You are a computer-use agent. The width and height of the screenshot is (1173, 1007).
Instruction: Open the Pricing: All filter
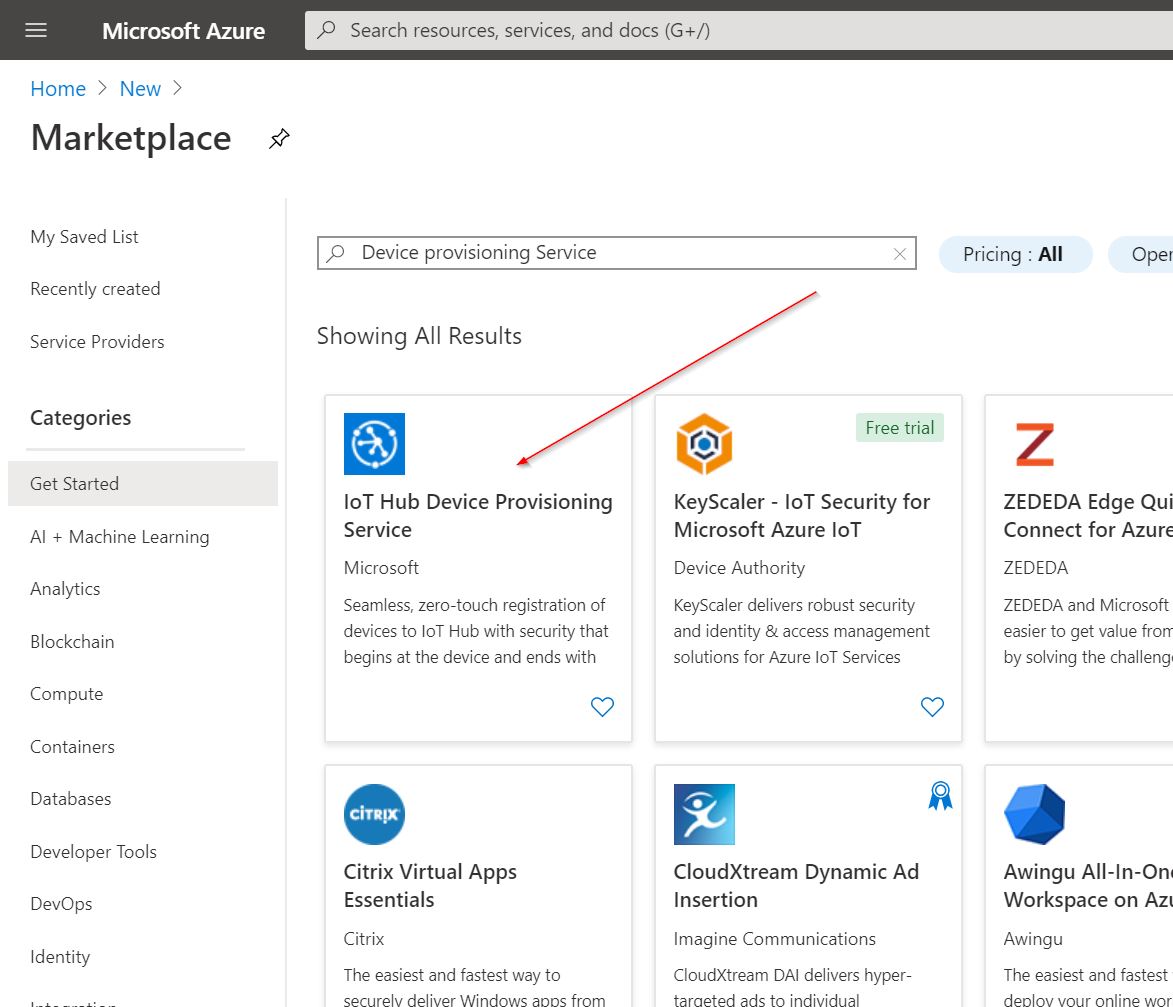[x=1014, y=254]
